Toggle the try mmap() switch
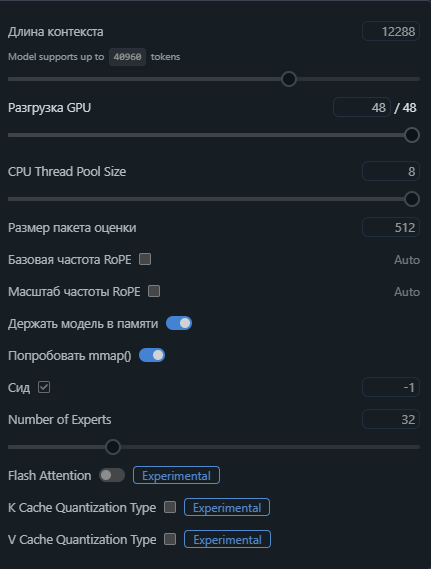 (152, 355)
